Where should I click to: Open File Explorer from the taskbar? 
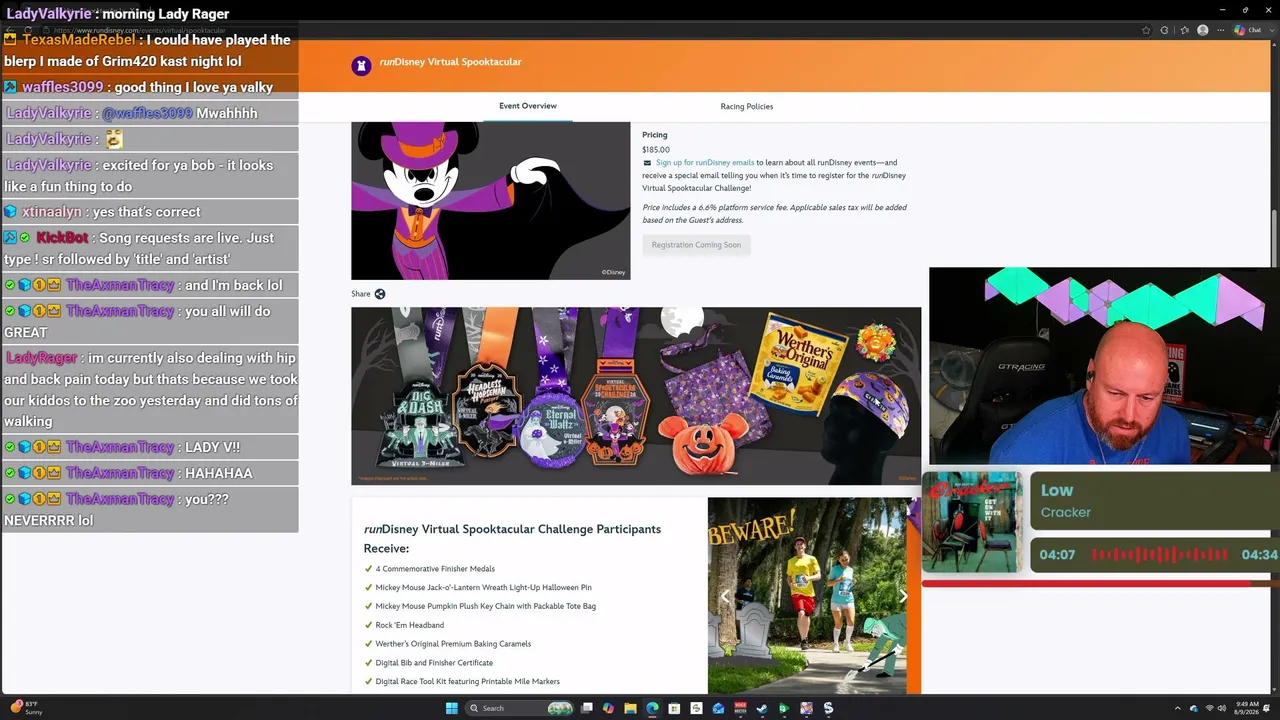631,708
